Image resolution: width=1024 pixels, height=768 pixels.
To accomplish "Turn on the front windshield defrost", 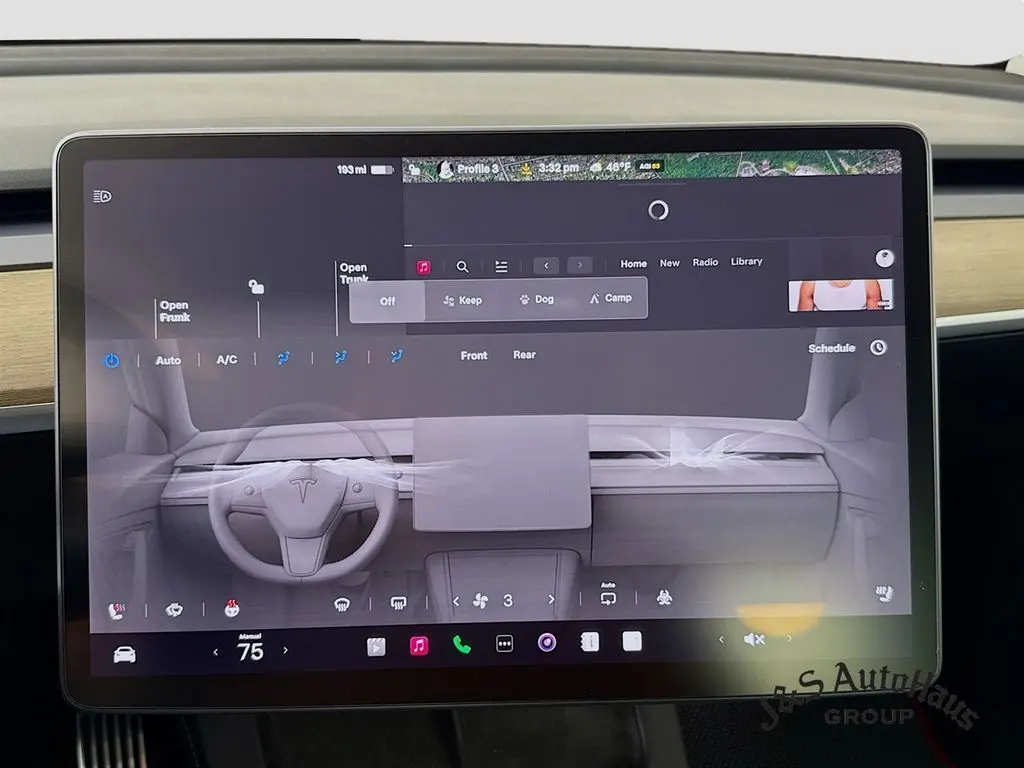I will 342,603.
